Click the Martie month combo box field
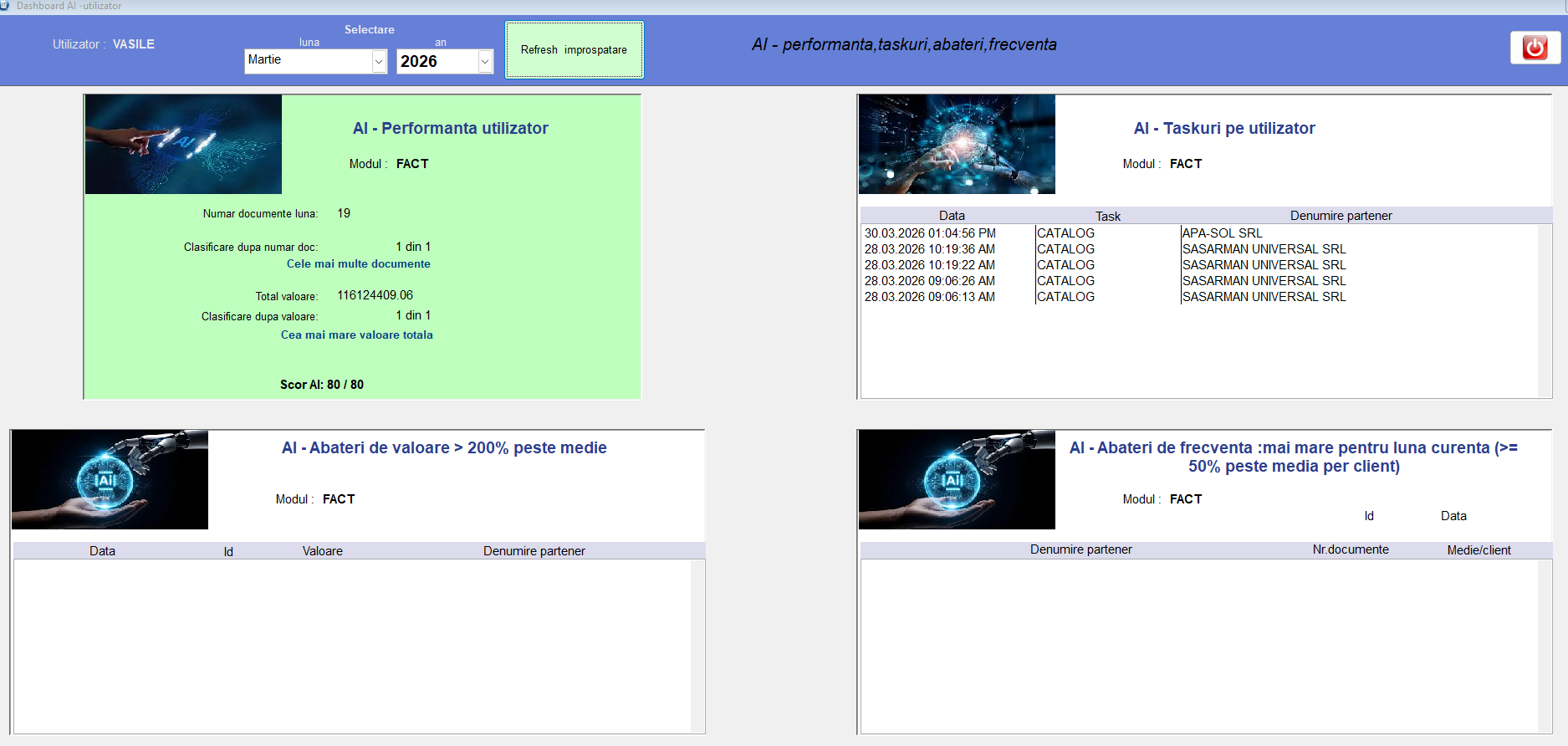 point(307,60)
